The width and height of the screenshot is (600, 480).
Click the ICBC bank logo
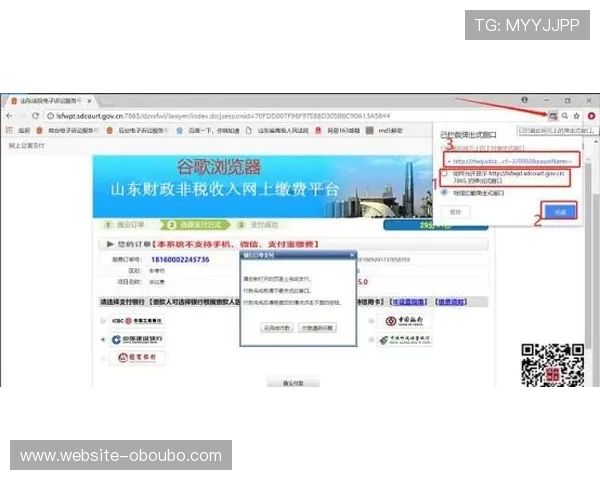pos(137,321)
